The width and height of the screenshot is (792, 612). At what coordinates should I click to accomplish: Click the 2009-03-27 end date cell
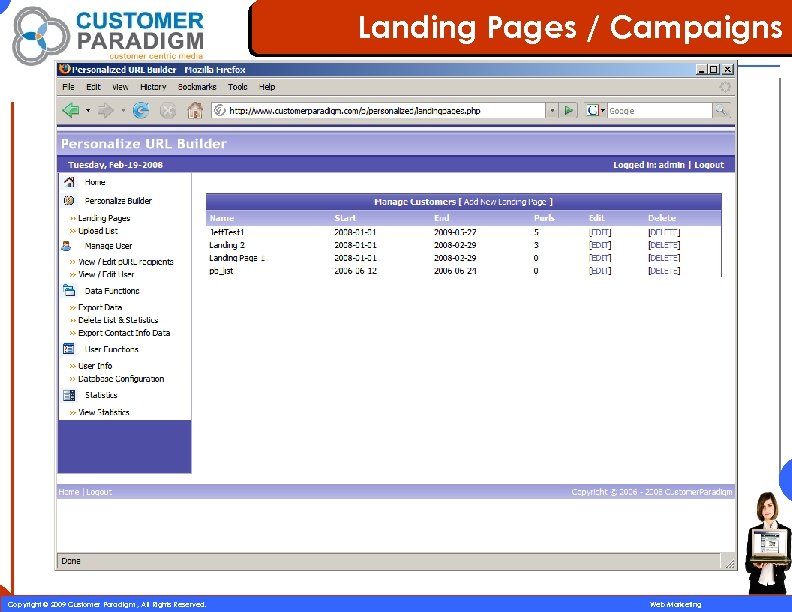(455, 232)
